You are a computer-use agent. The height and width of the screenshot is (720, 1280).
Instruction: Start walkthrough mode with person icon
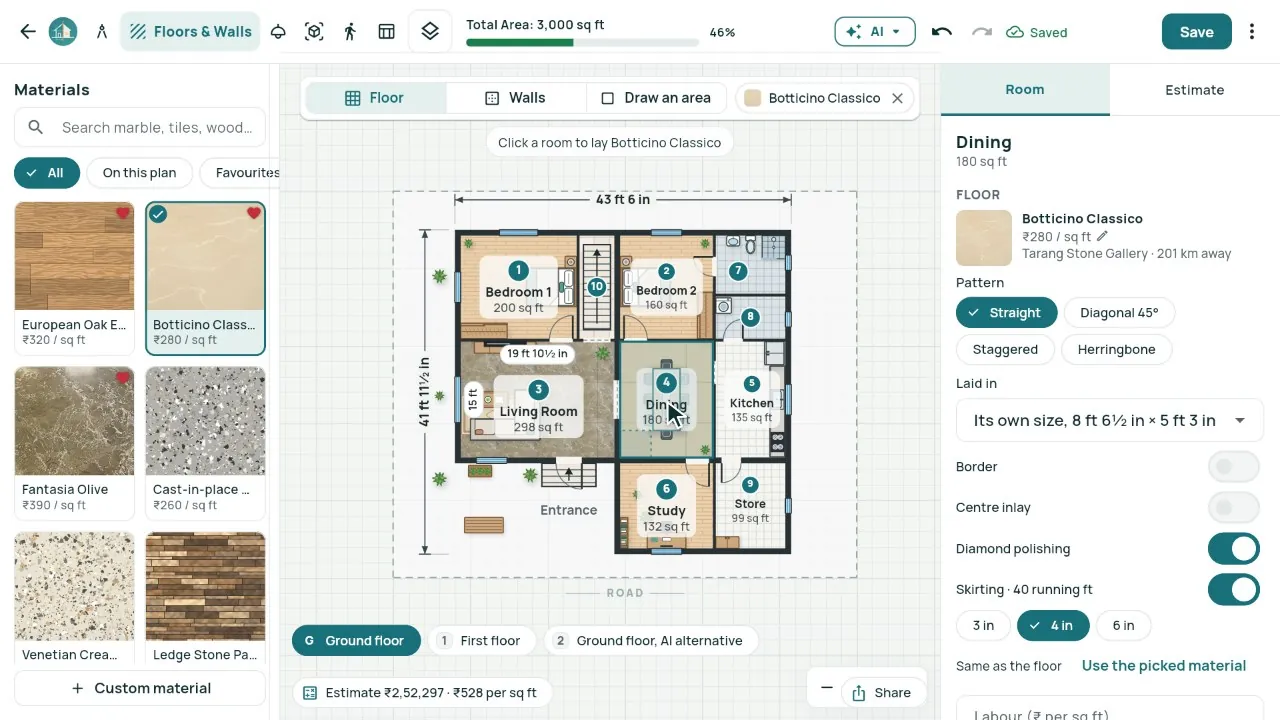(349, 32)
